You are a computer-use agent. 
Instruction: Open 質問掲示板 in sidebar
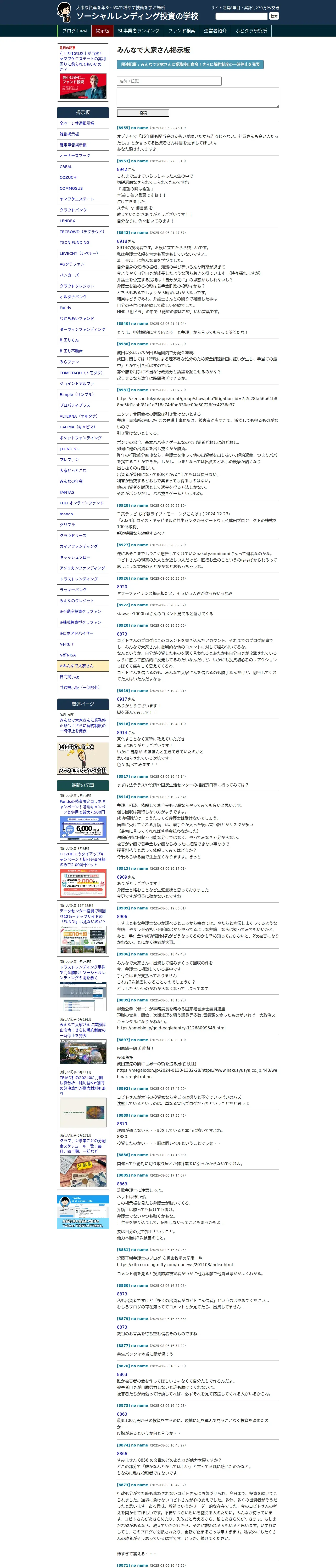(x=83, y=676)
